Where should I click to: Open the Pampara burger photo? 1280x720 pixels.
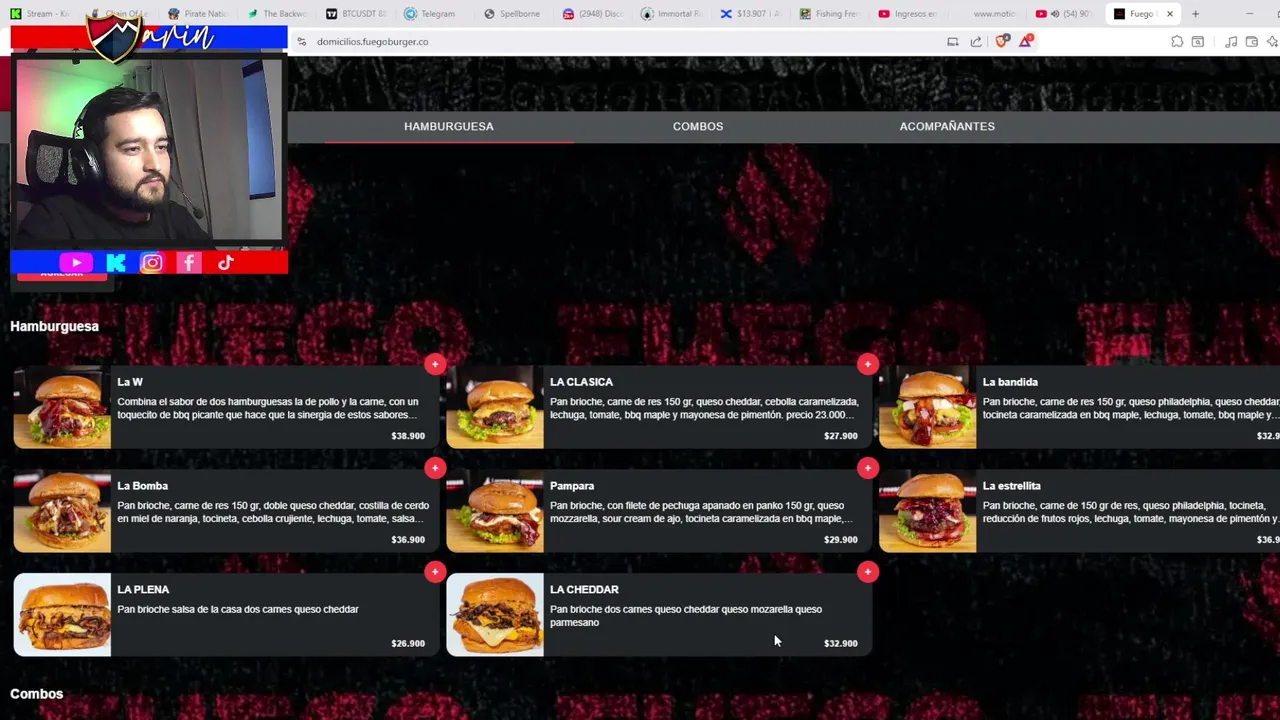[x=495, y=511]
